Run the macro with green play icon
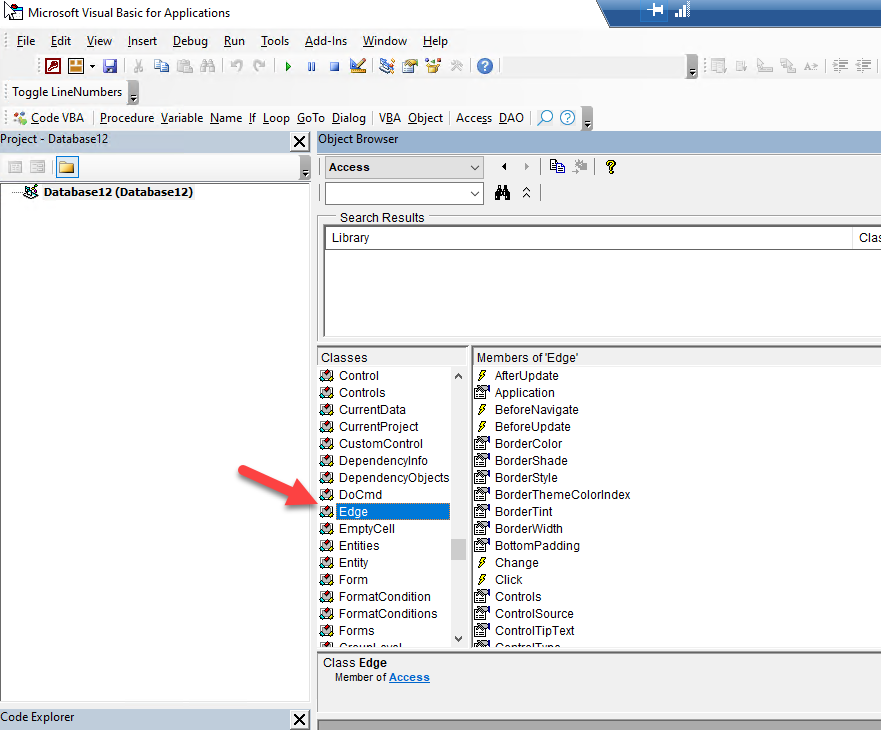Screen dimensions: 881x730 pos(288,66)
